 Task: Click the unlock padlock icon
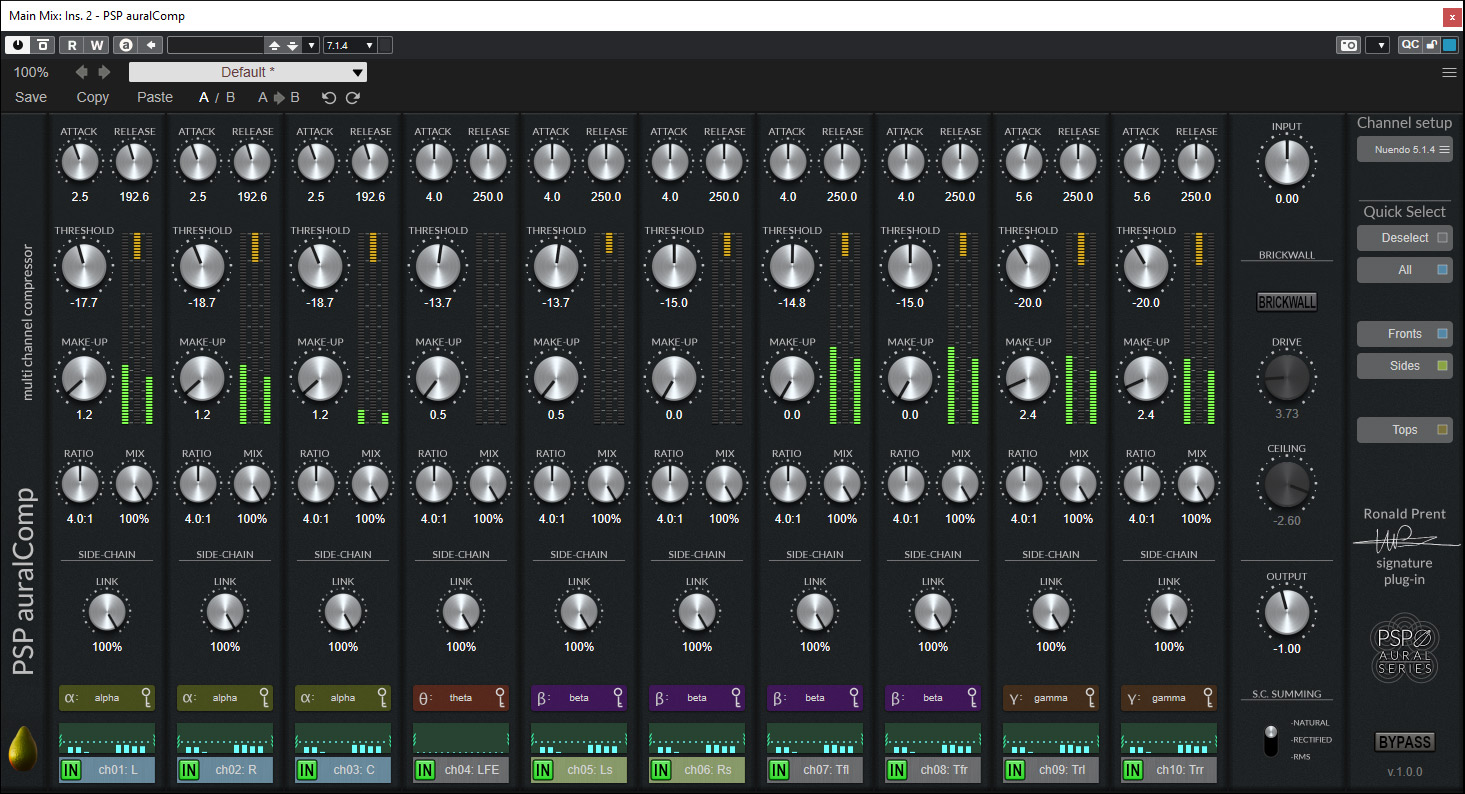point(1431,45)
